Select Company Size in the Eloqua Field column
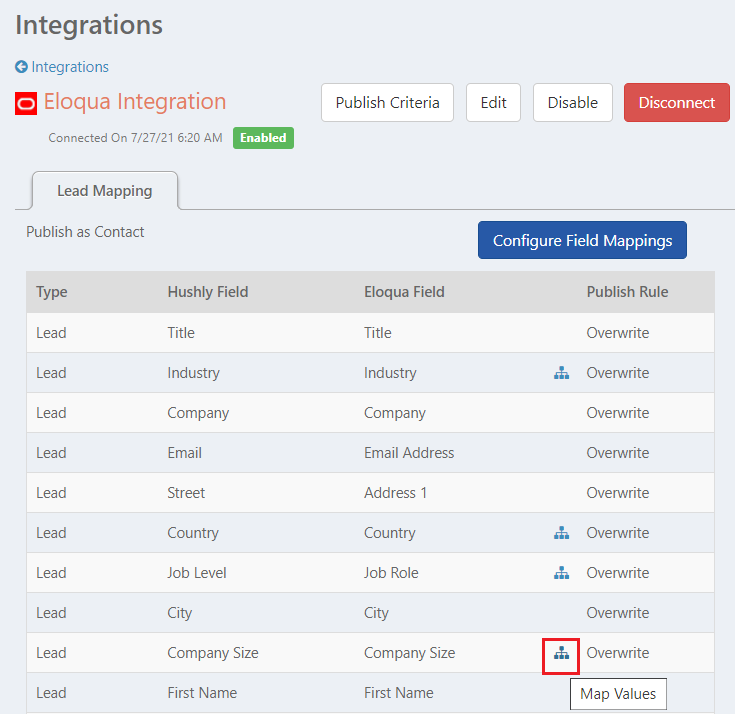This screenshot has height=714, width=735. point(410,653)
